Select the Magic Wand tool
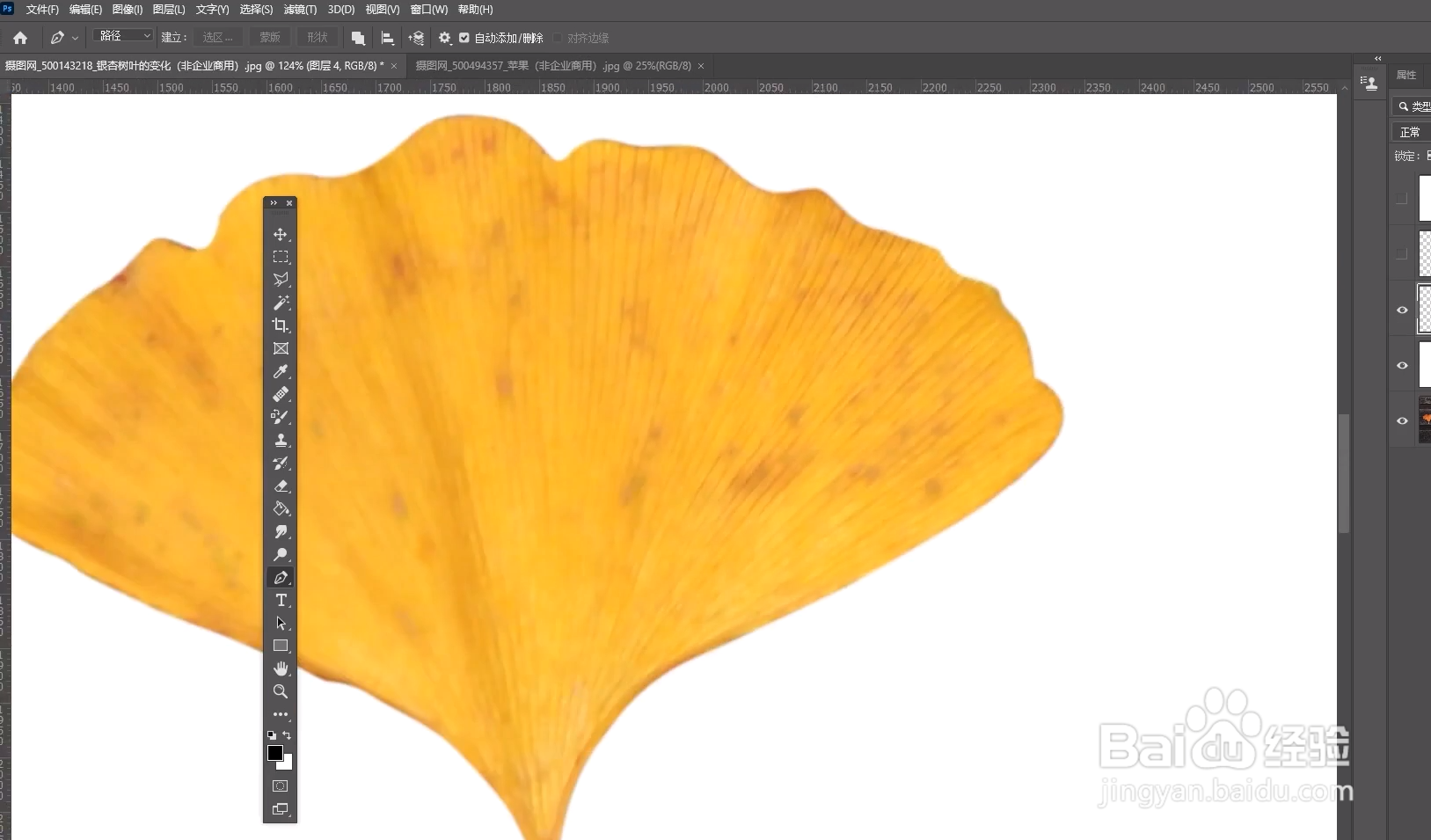 [x=281, y=303]
